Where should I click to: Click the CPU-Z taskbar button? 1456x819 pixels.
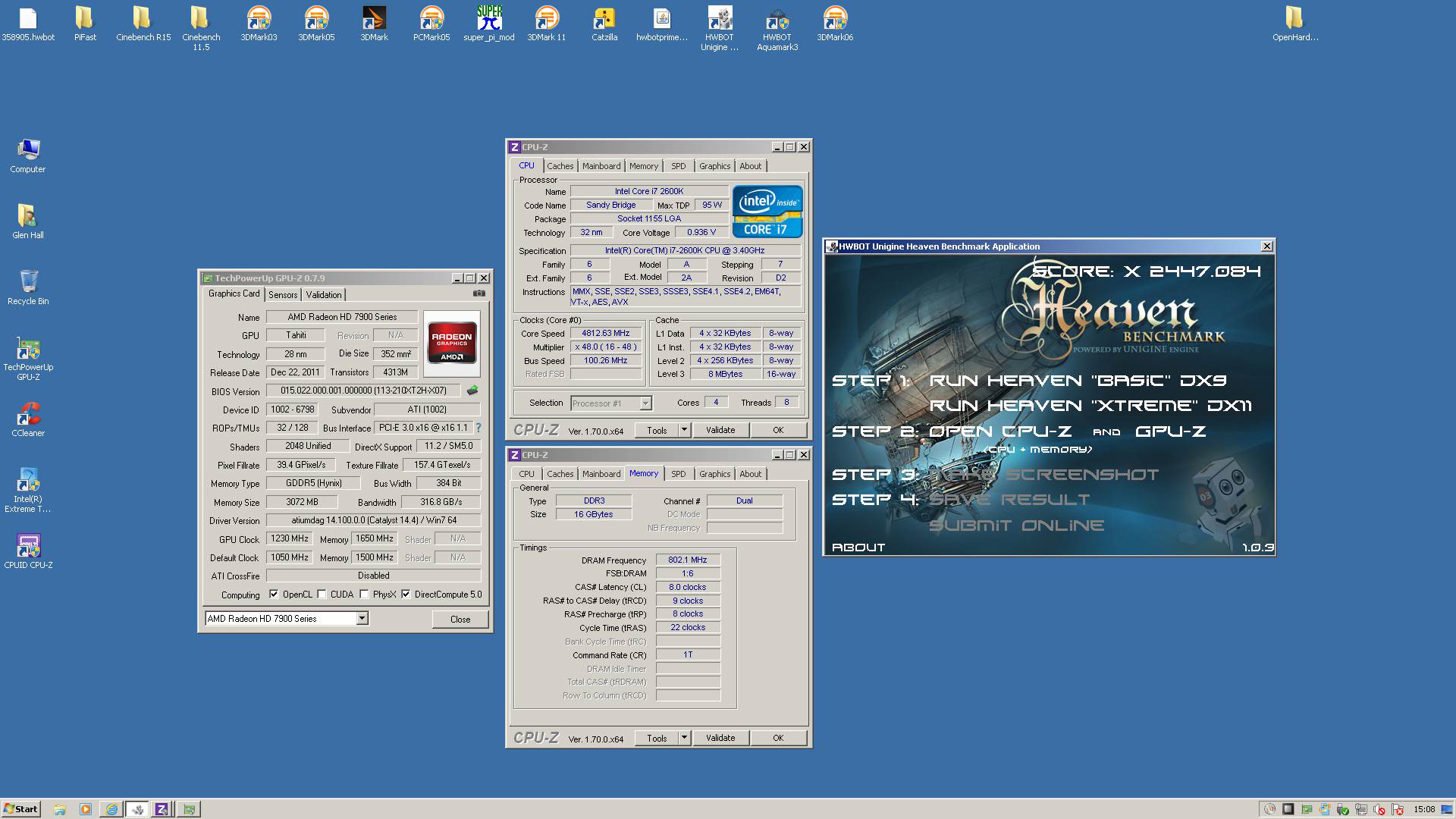point(162,809)
